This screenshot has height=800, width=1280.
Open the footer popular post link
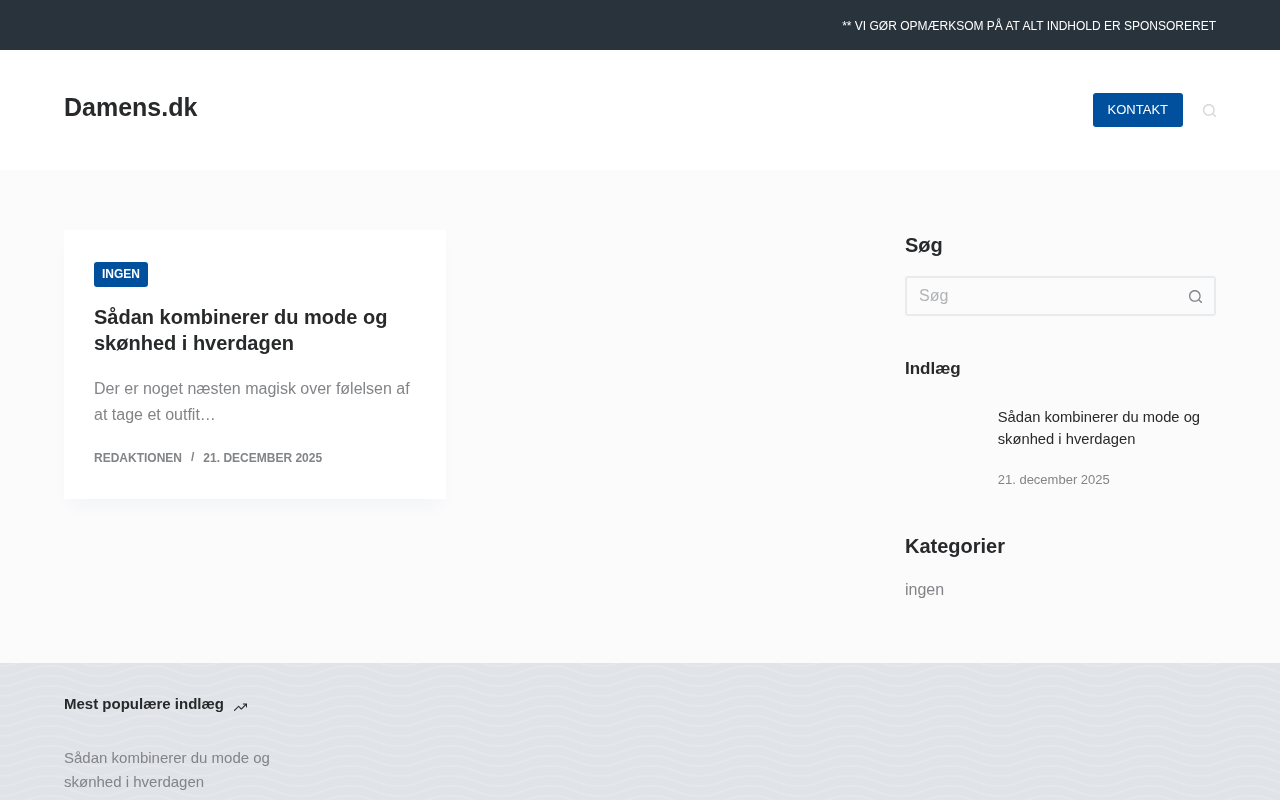(x=167, y=770)
